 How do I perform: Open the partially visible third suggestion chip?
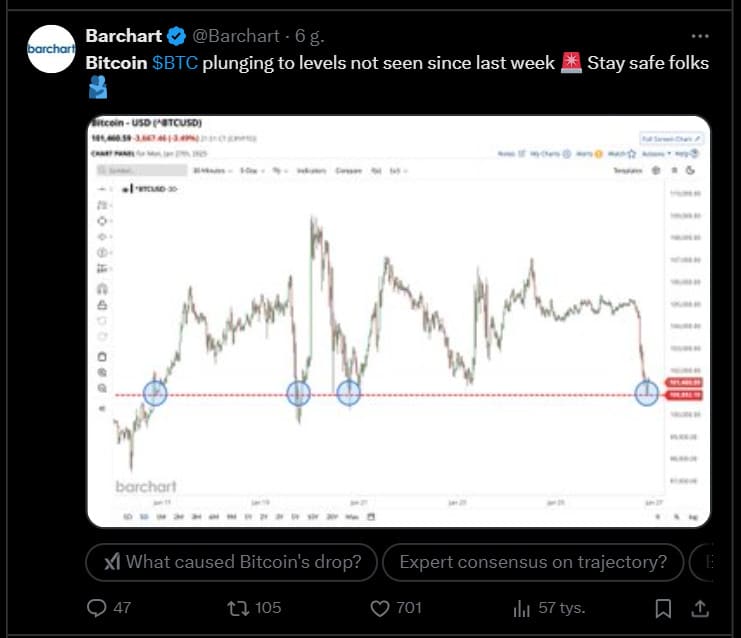(x=701, y=562)
